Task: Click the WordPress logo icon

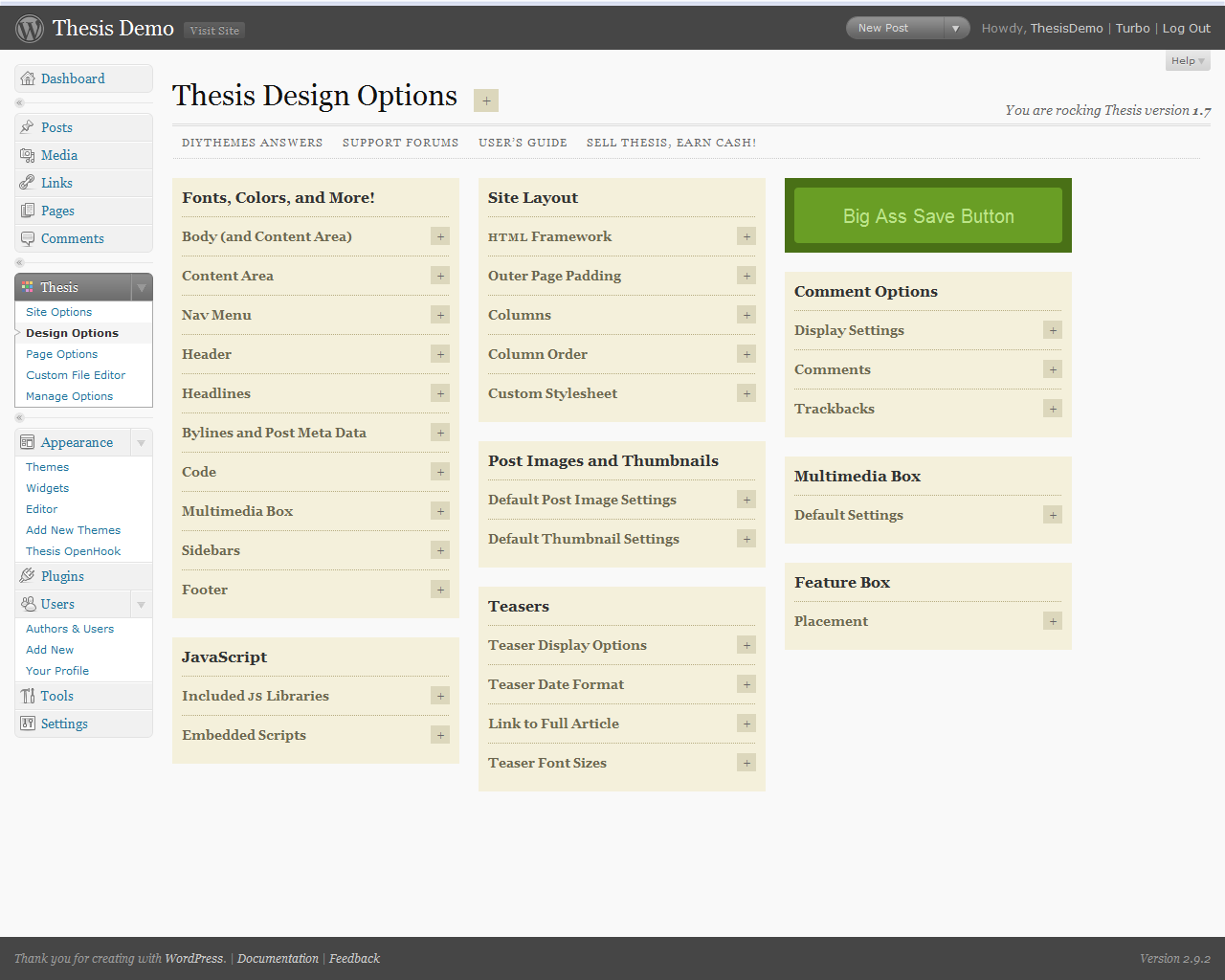Action: pyautogui.click(x=30, y=29)
